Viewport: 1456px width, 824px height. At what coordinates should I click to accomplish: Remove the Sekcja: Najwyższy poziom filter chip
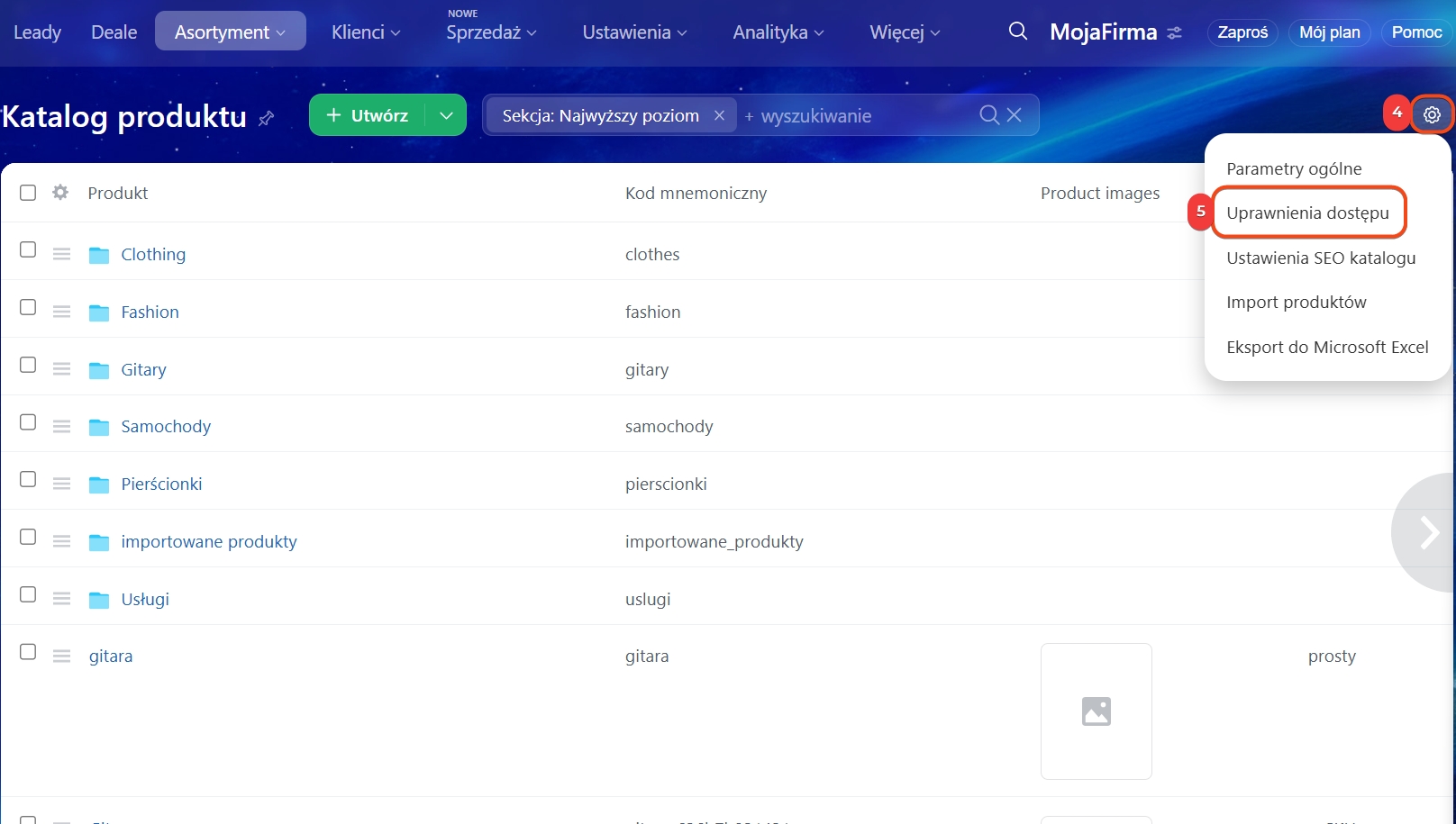pos(719,115)
